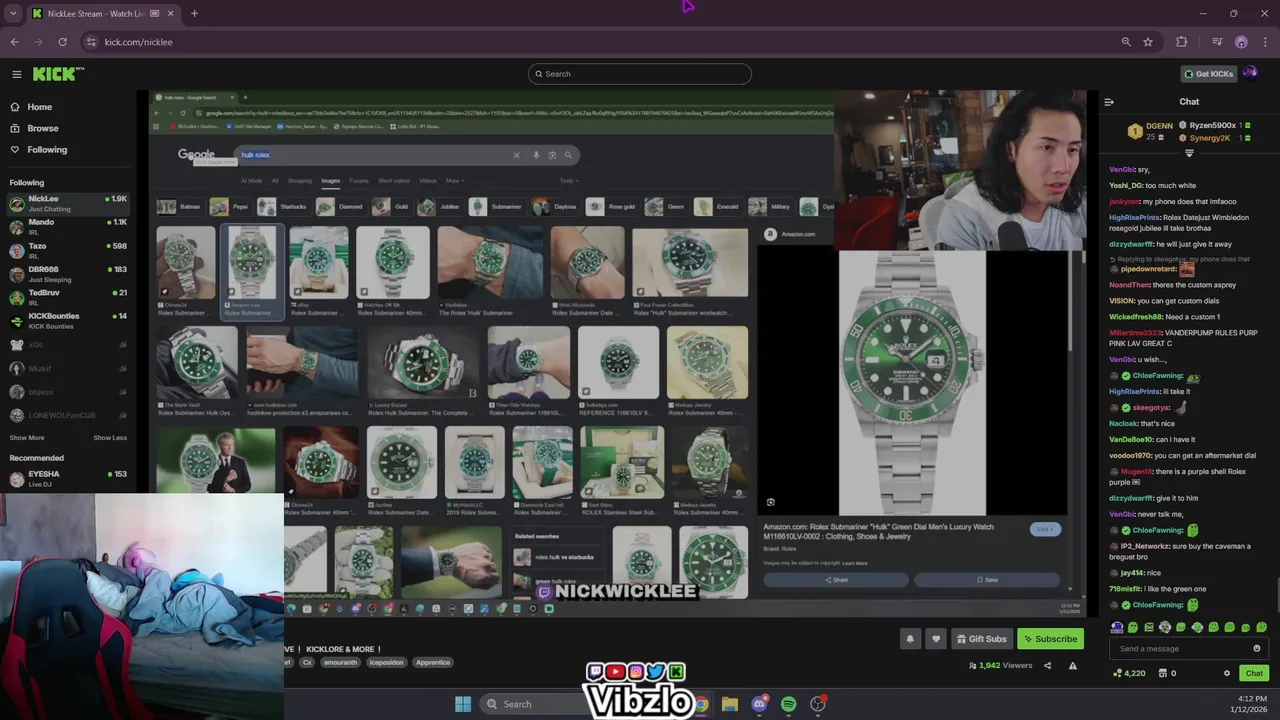Open offline LONEWOLFanCUB channel
Image resolution: width=1280 pixels, height=720 pixels.
(x=68, y=415)
